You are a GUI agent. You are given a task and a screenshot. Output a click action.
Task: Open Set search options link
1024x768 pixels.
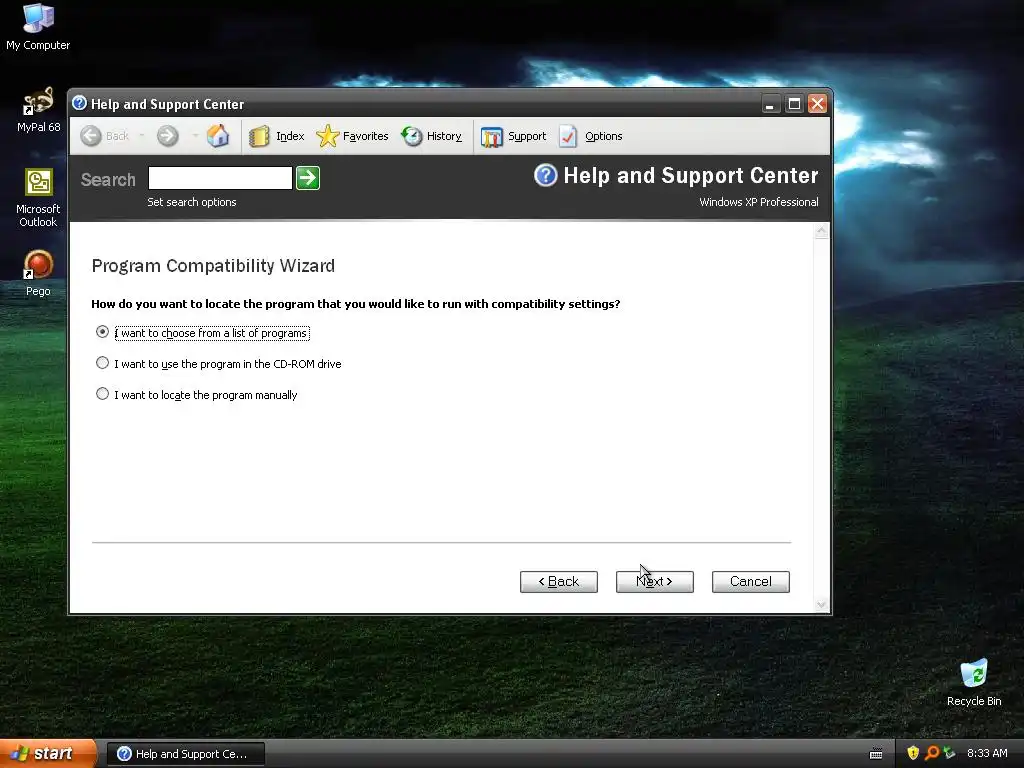[x=192, y=202]
